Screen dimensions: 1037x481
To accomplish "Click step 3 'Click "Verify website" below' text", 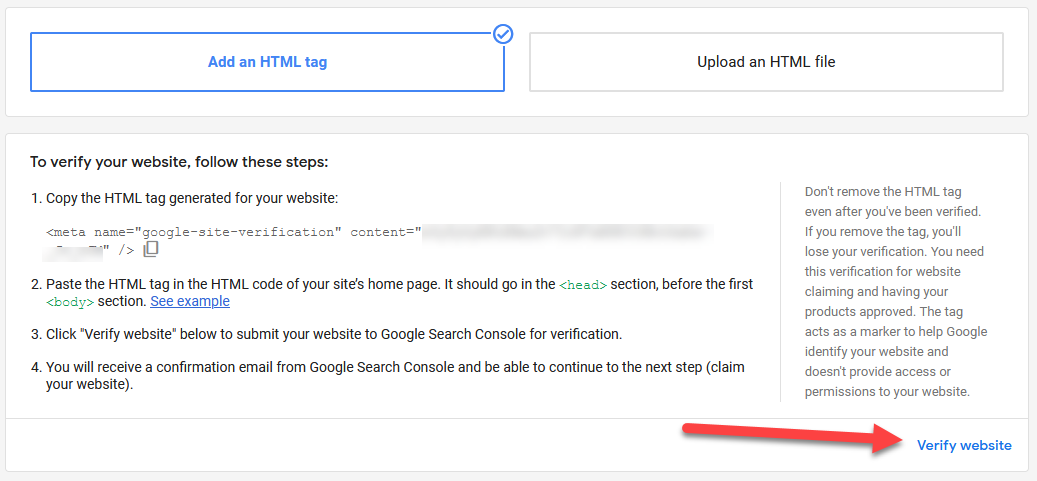I will pos(326,334).
